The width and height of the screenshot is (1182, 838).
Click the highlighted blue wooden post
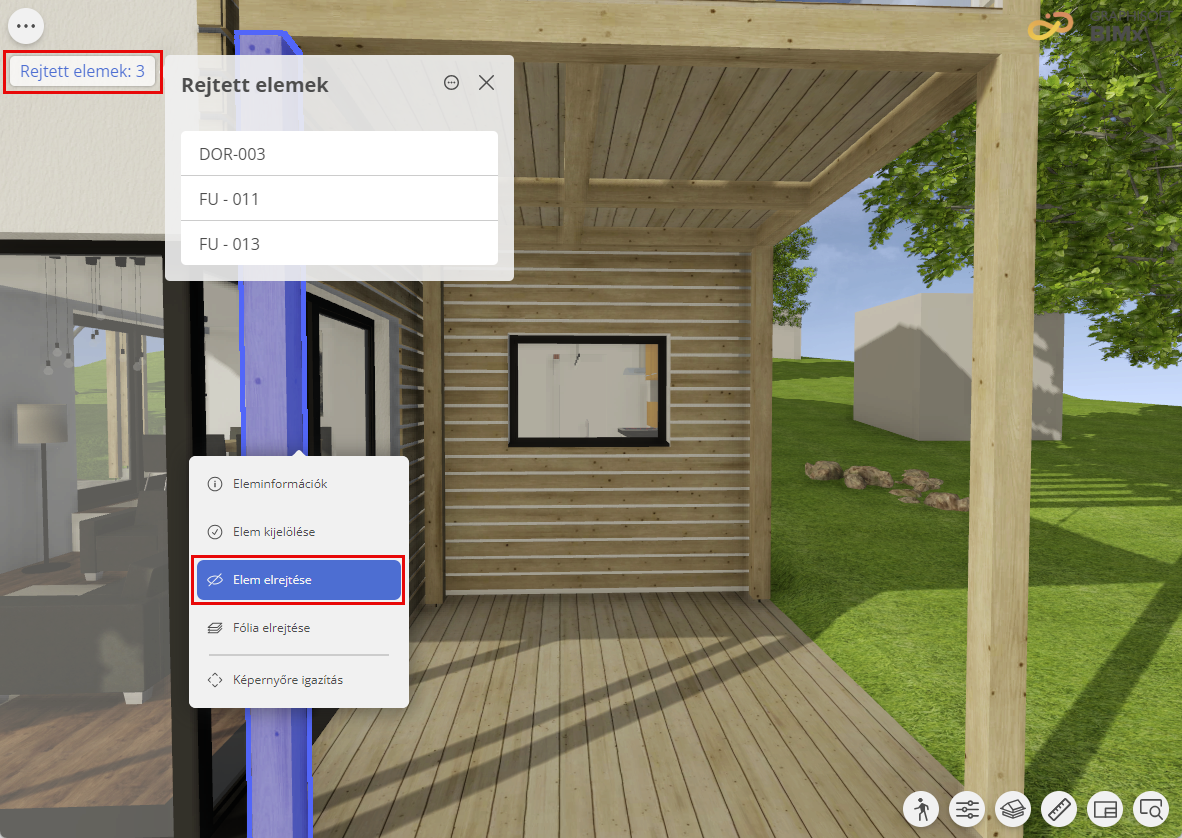pyautogui.click(x=273, y=369)
